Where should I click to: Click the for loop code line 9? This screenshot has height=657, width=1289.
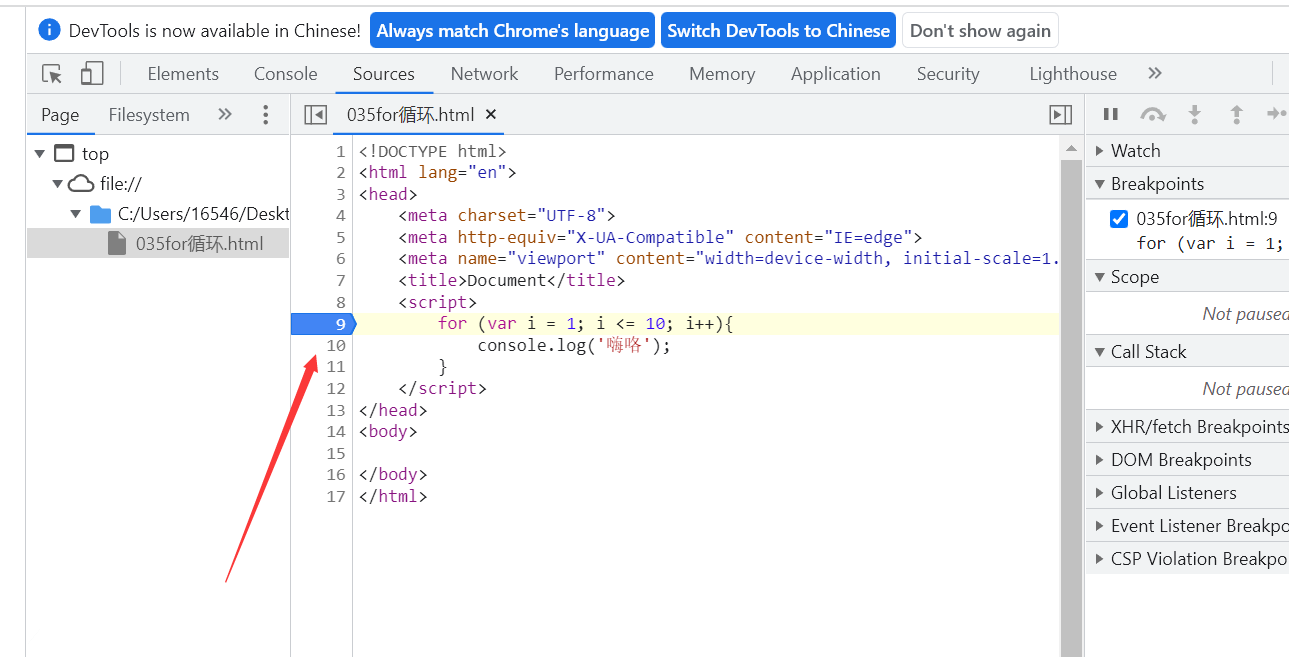(x=586, y=324)
